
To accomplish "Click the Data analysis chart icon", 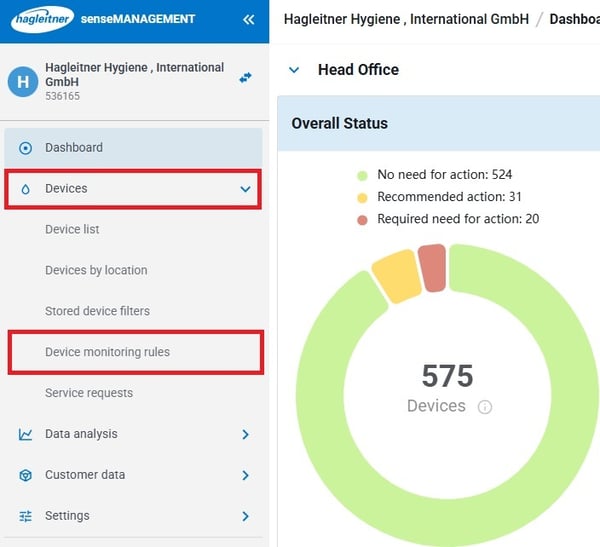I will pyautogui.click(x=26, y=434).
